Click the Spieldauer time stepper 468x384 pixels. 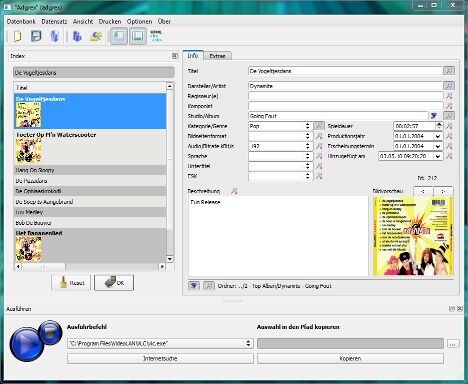pos(439,126)
